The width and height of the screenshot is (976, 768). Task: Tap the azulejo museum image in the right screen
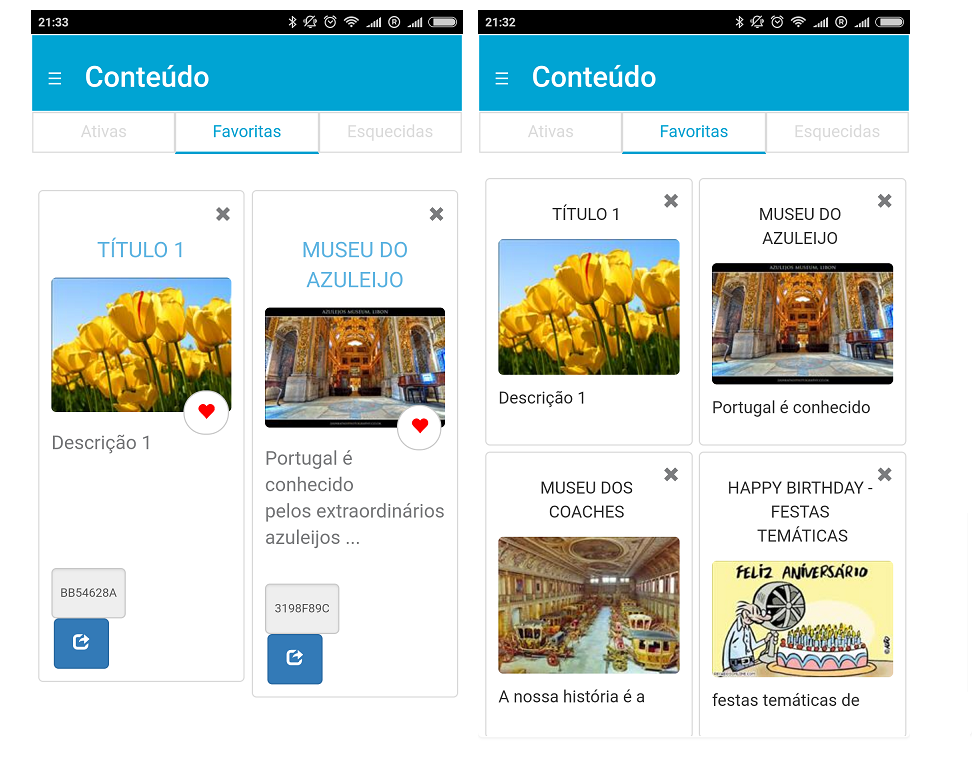[802, 324]
